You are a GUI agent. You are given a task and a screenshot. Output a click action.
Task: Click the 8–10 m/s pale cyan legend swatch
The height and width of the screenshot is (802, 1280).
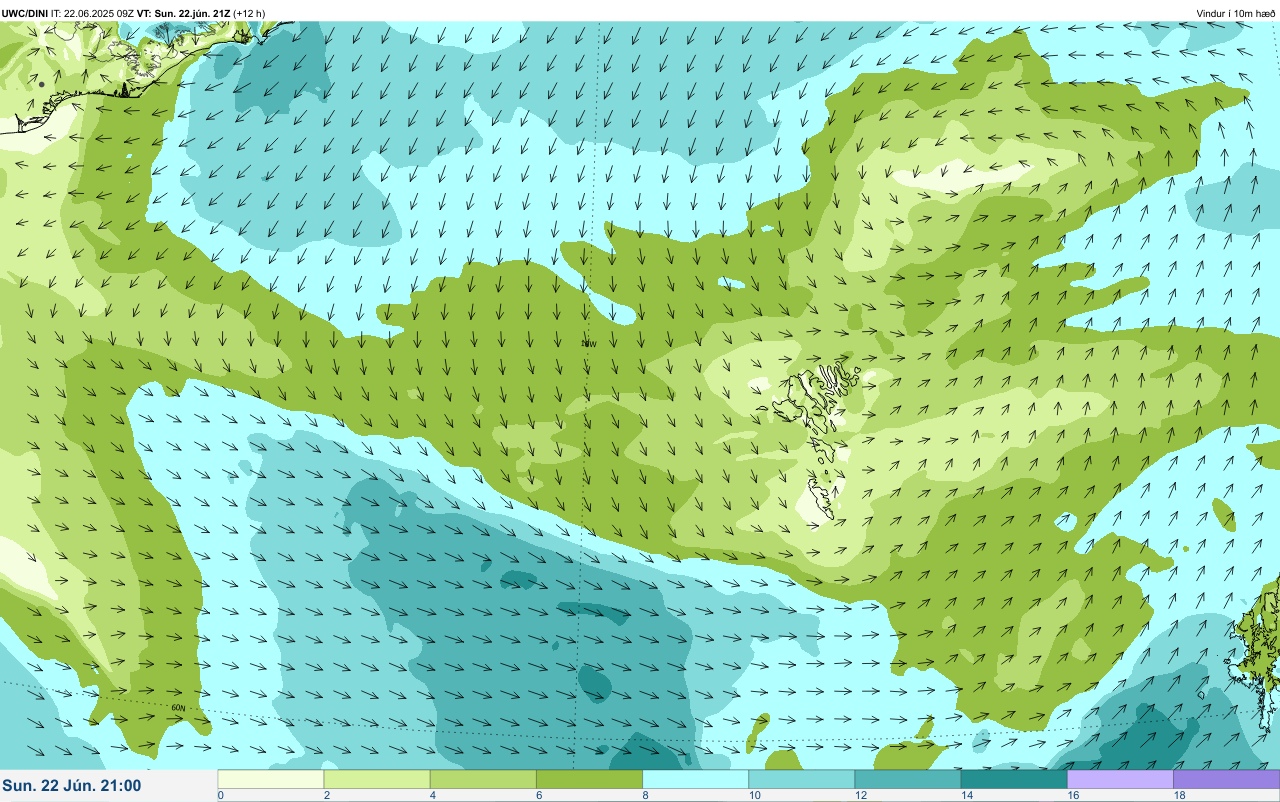[695, 779]
